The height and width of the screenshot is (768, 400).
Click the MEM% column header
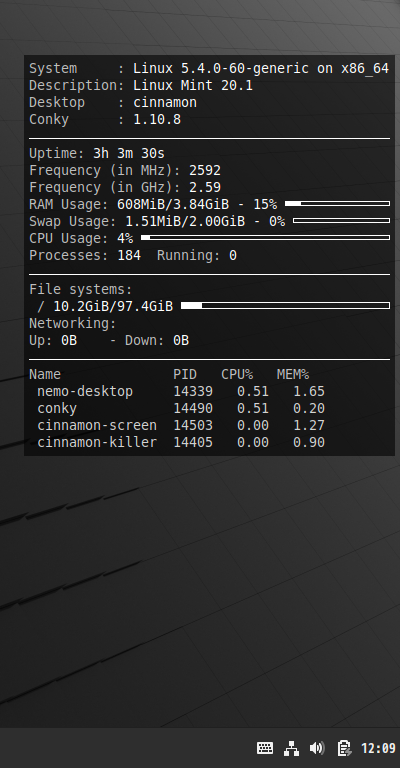pyautogui.click(x=293, y=374)
